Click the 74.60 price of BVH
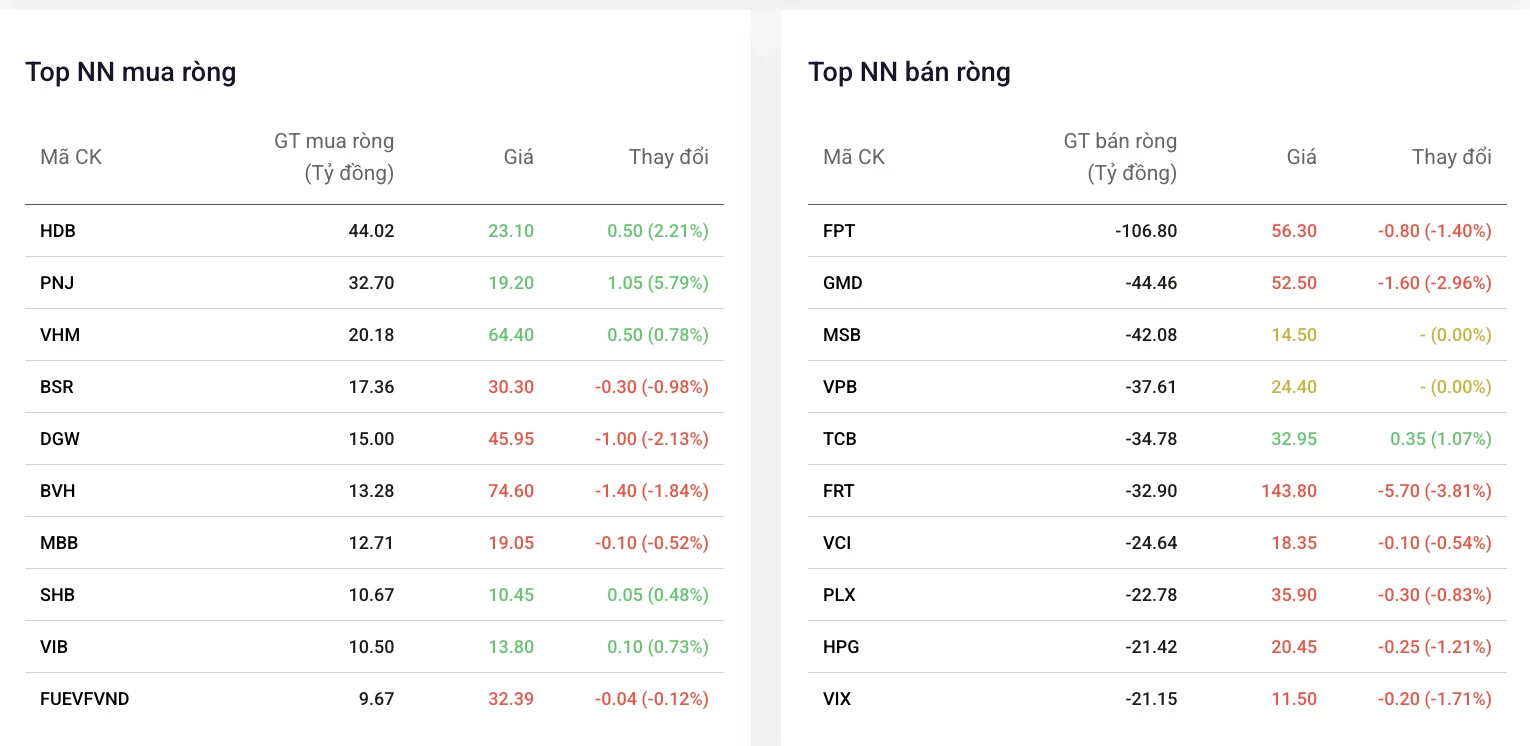The image size is (1530, 746). [511, 491]
